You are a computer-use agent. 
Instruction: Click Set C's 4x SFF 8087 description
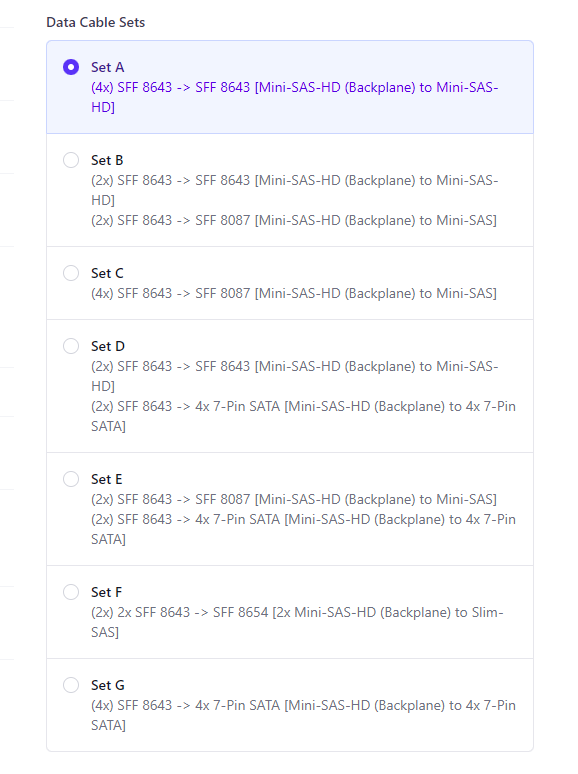[294, 293]
